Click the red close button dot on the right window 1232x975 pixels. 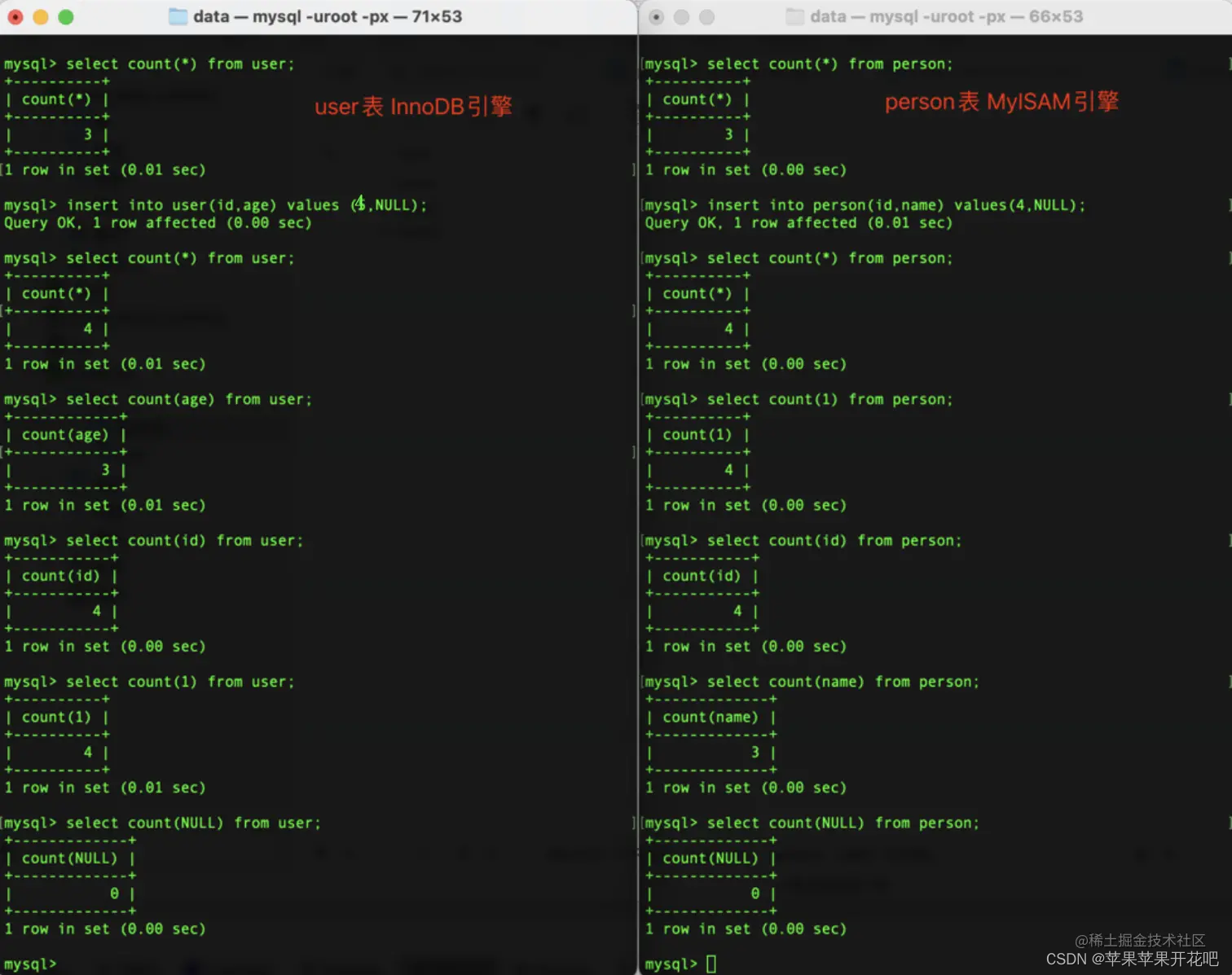click(656, 15)
